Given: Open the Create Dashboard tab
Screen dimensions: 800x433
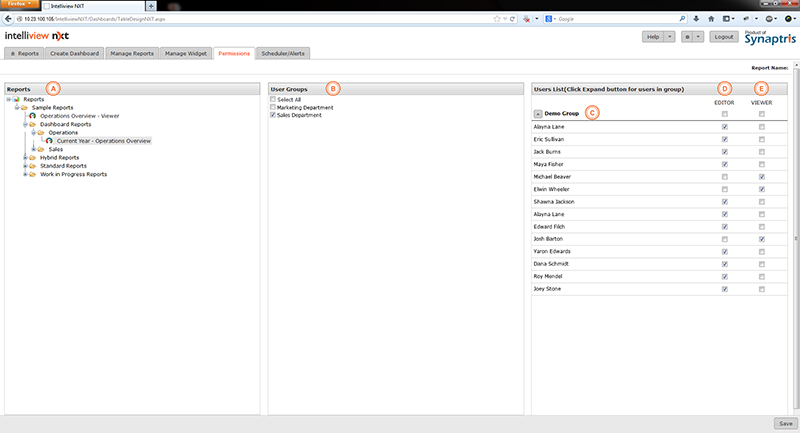Looking at the screenshot, I should pyautogui.click(x=74, y=53).
